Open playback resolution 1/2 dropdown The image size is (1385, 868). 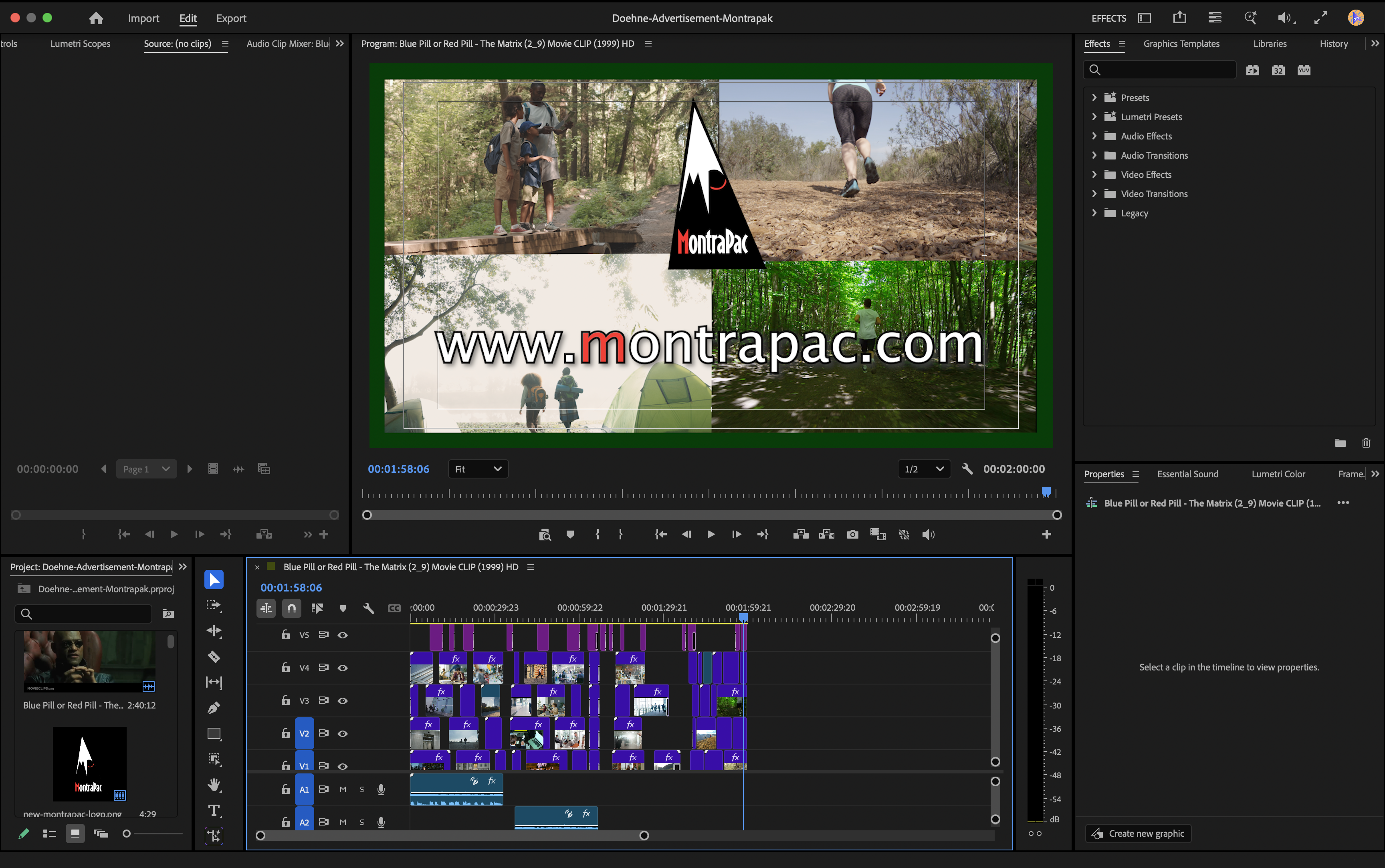tap(924, 469)
